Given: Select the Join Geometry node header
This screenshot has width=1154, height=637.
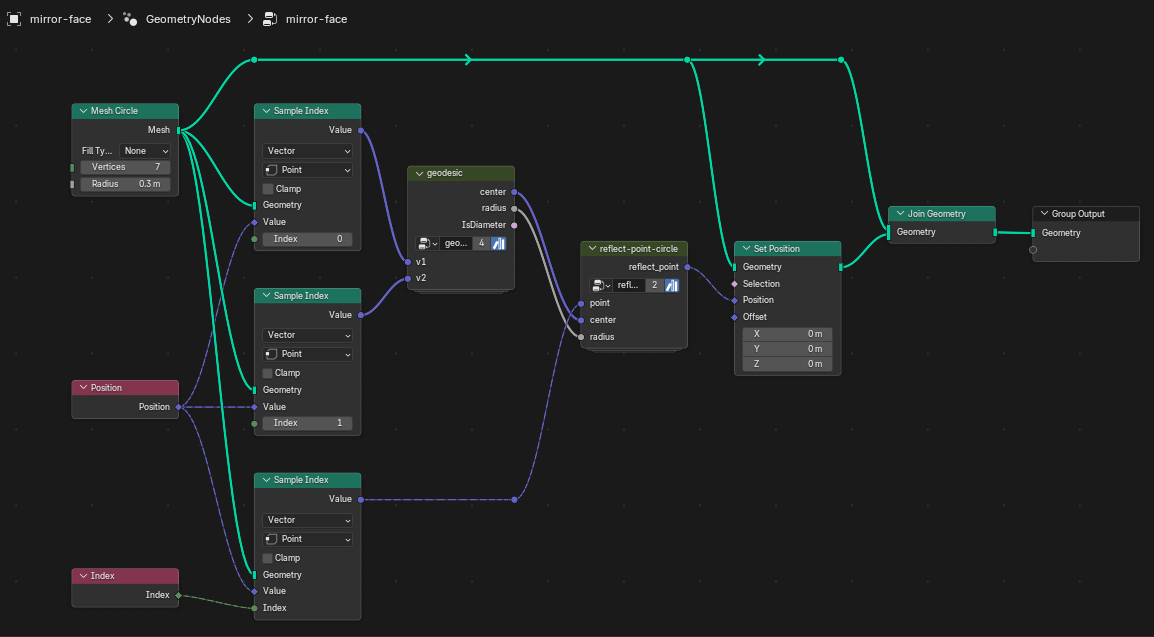Looking at the screenshot, I should 942,213.
